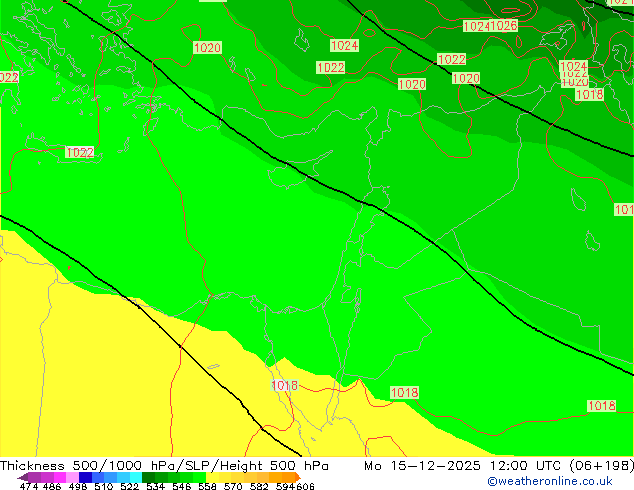Click the legend value 606
This screenshot has width=634, height=490.
[305, 486]
